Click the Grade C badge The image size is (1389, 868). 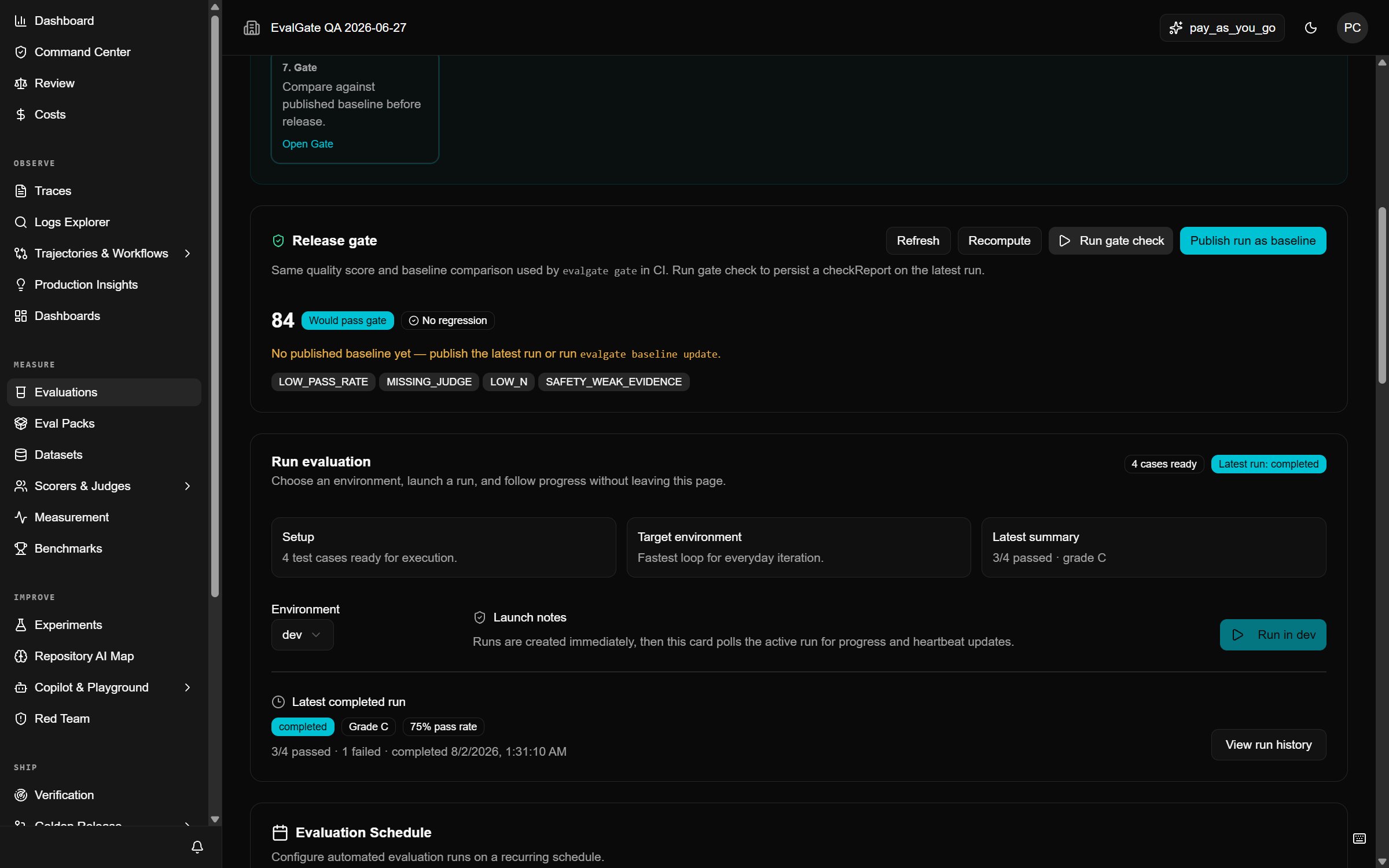[x=368, y=727]
